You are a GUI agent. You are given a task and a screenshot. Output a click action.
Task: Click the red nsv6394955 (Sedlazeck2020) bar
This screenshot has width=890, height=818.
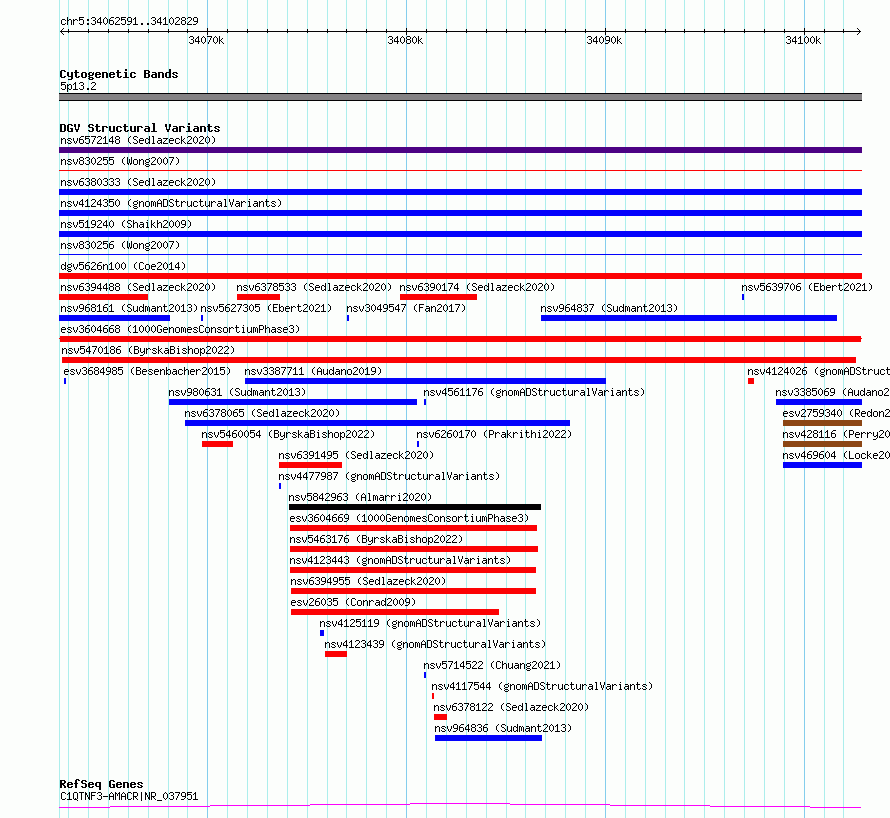[413, 591]
